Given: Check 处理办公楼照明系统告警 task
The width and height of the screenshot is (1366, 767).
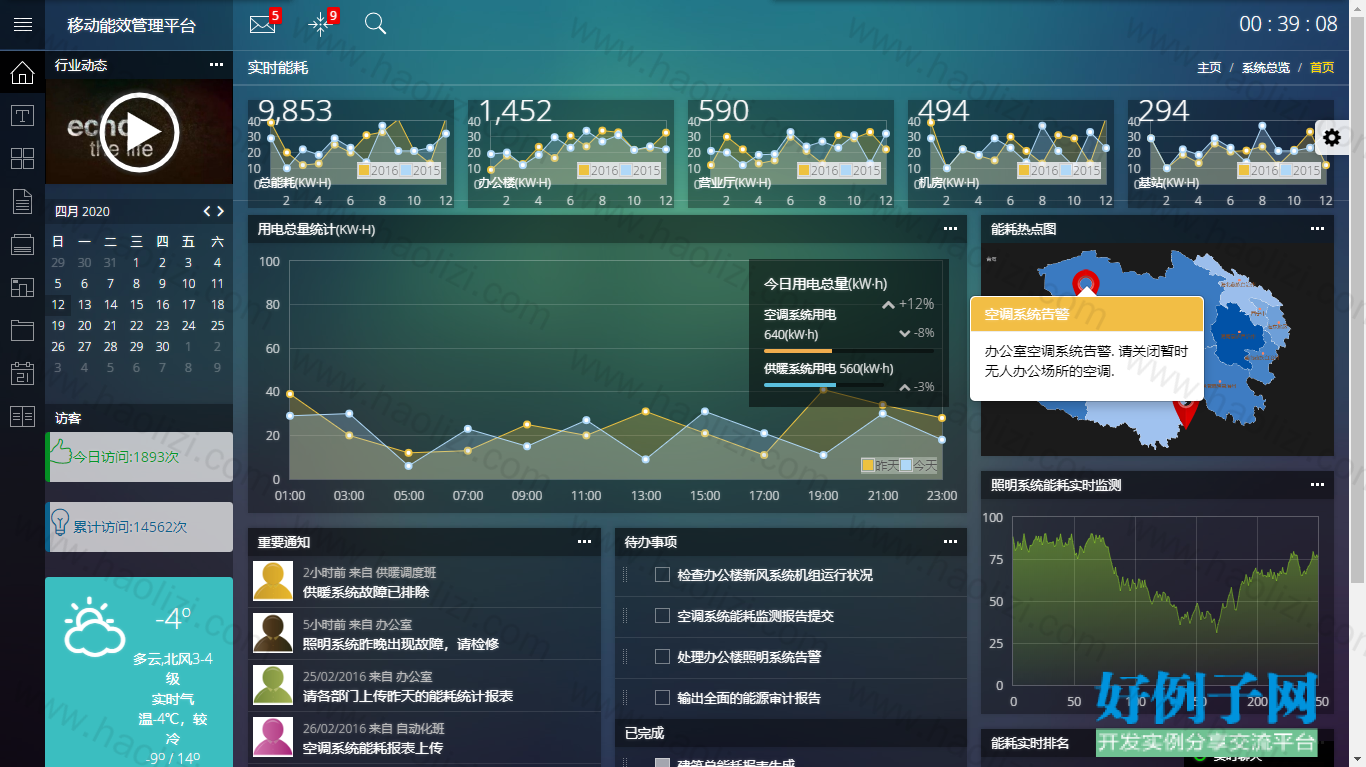Looking at the screenshot, I should [x=662, y=657].
